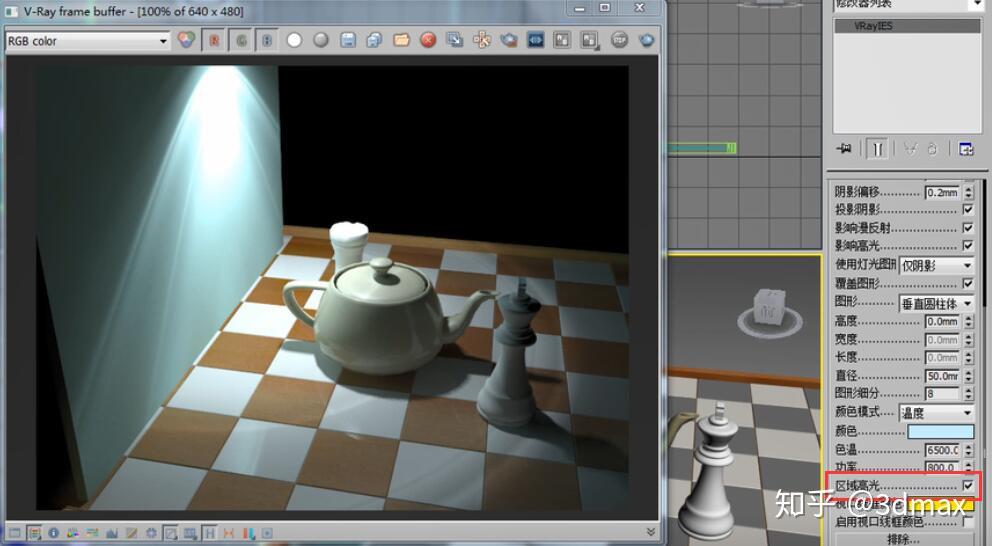Open 颜色模式 dropdown 温度
992x546 pixels.
937,413
